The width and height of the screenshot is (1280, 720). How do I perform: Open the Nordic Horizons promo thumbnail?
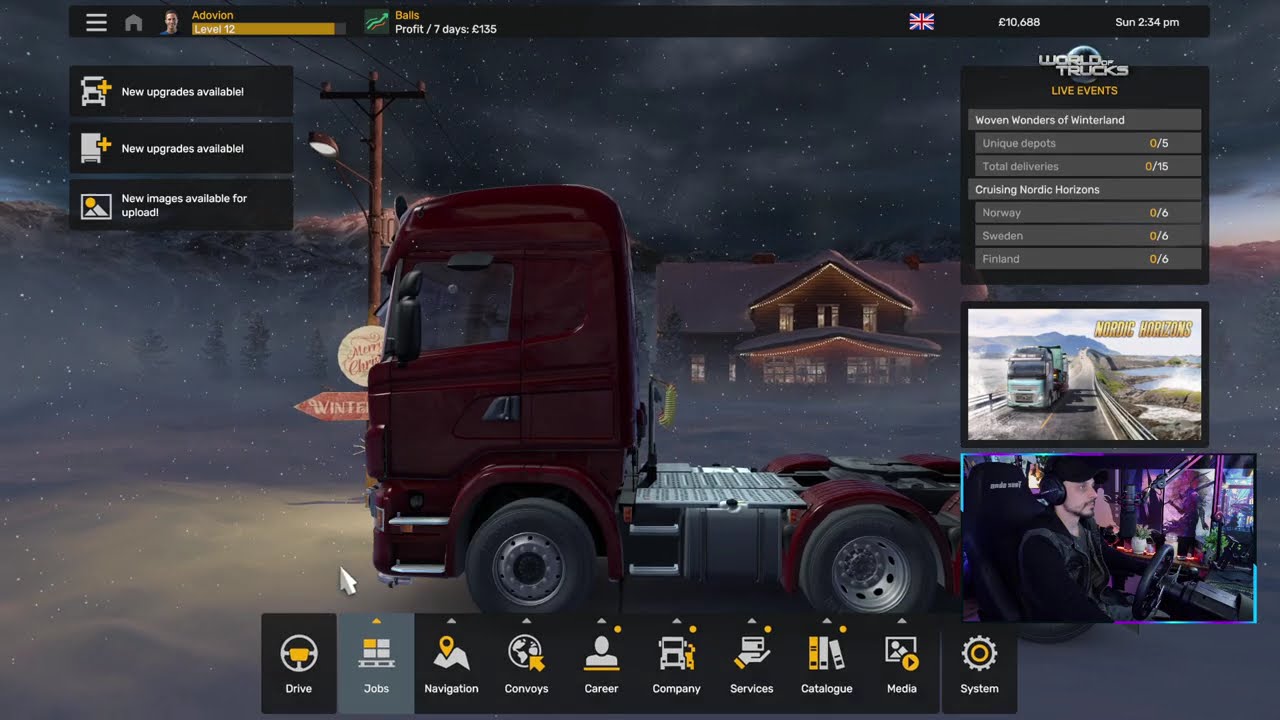pyautogui.click(x=1084, y=375)
